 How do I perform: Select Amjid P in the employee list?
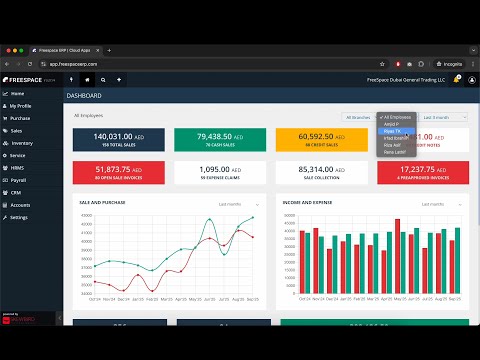[396, 124]
